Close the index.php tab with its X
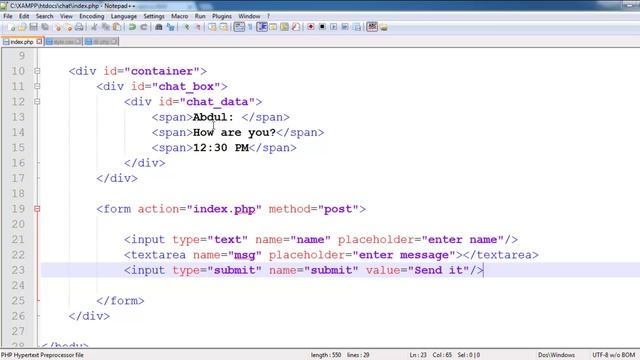 point(39,41)
